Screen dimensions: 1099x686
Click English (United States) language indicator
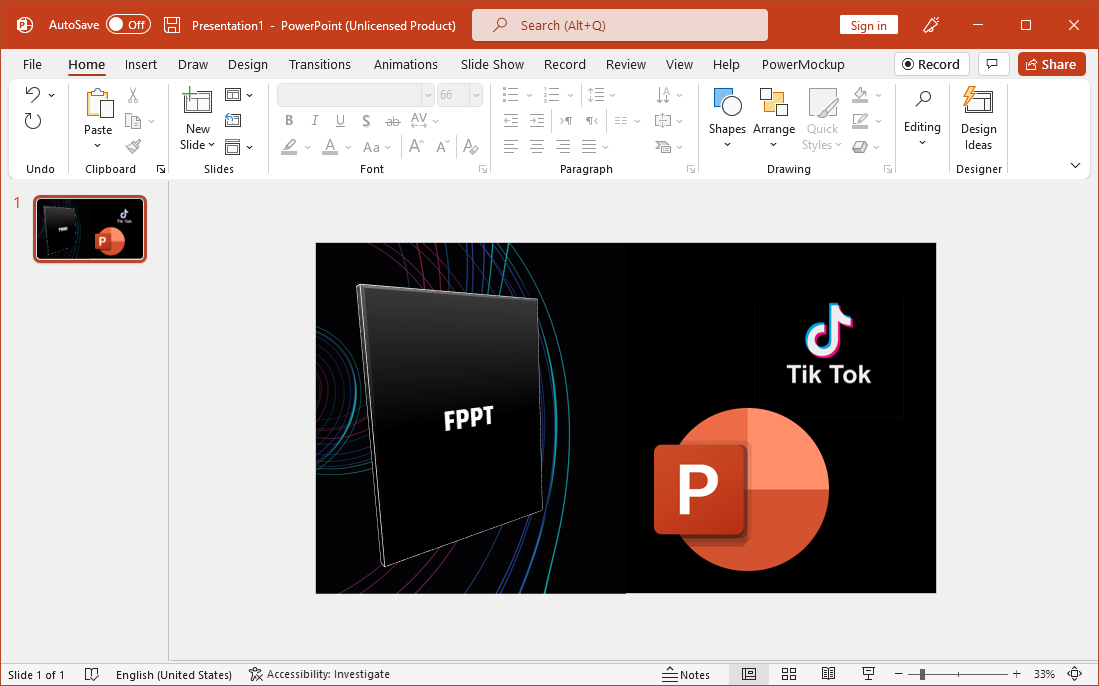point(174,675)
